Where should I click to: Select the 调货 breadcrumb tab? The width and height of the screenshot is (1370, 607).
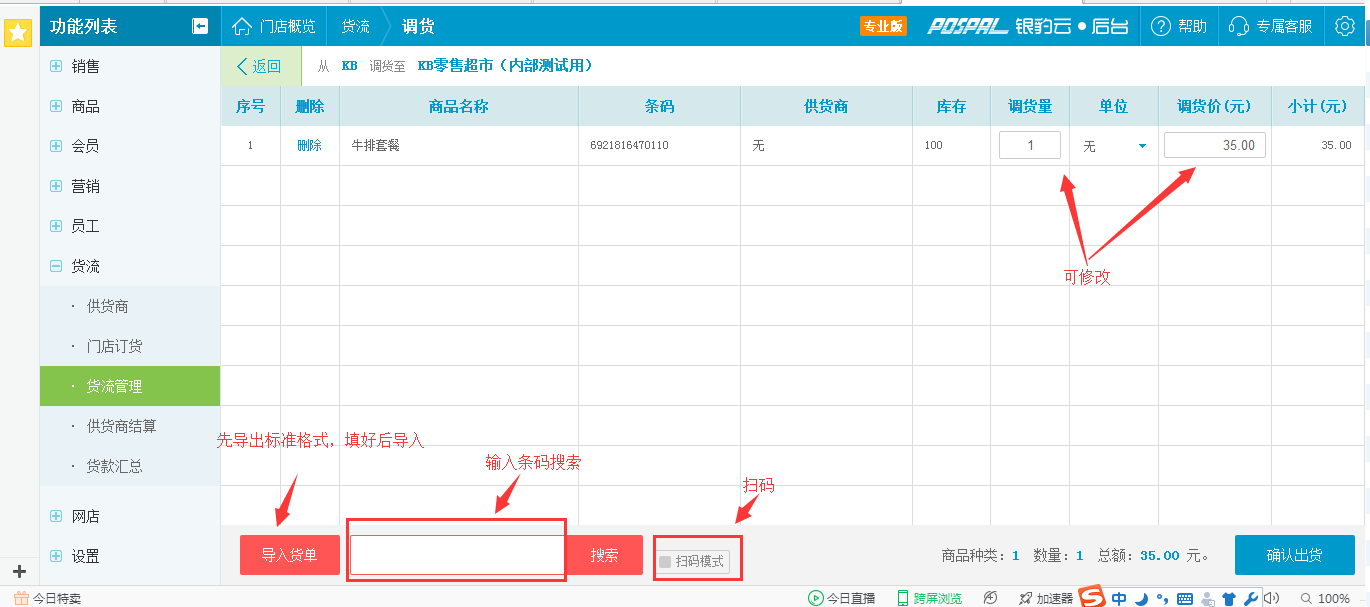(418, 26)
